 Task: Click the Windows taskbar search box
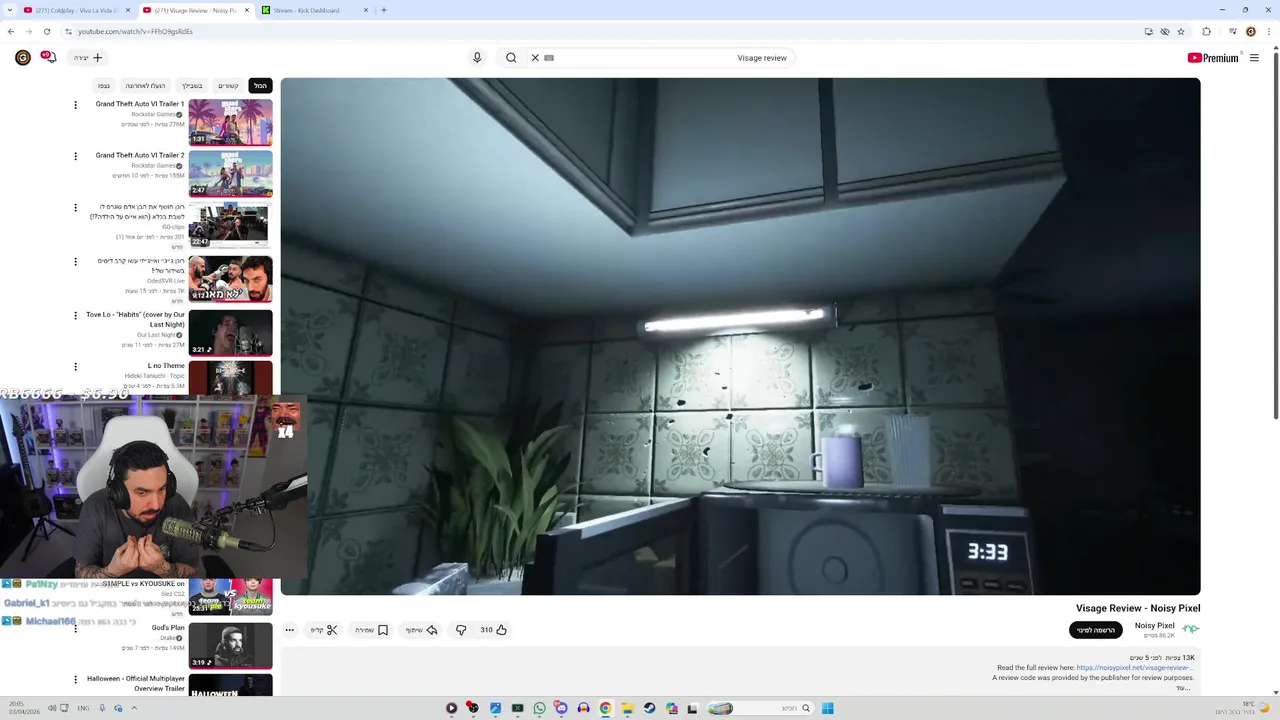click(x=762, y=708)
